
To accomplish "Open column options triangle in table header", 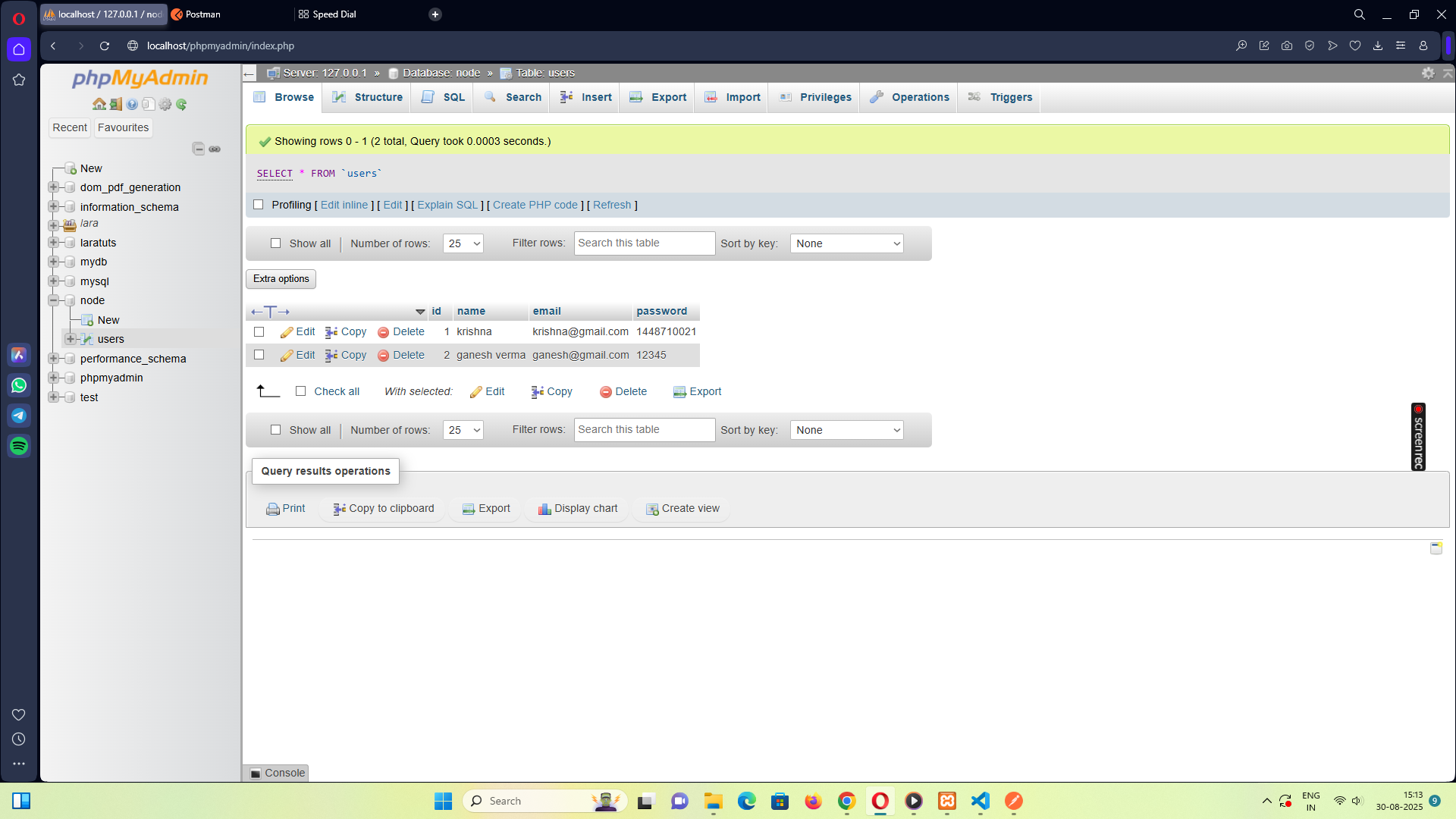I will (420, 312).
